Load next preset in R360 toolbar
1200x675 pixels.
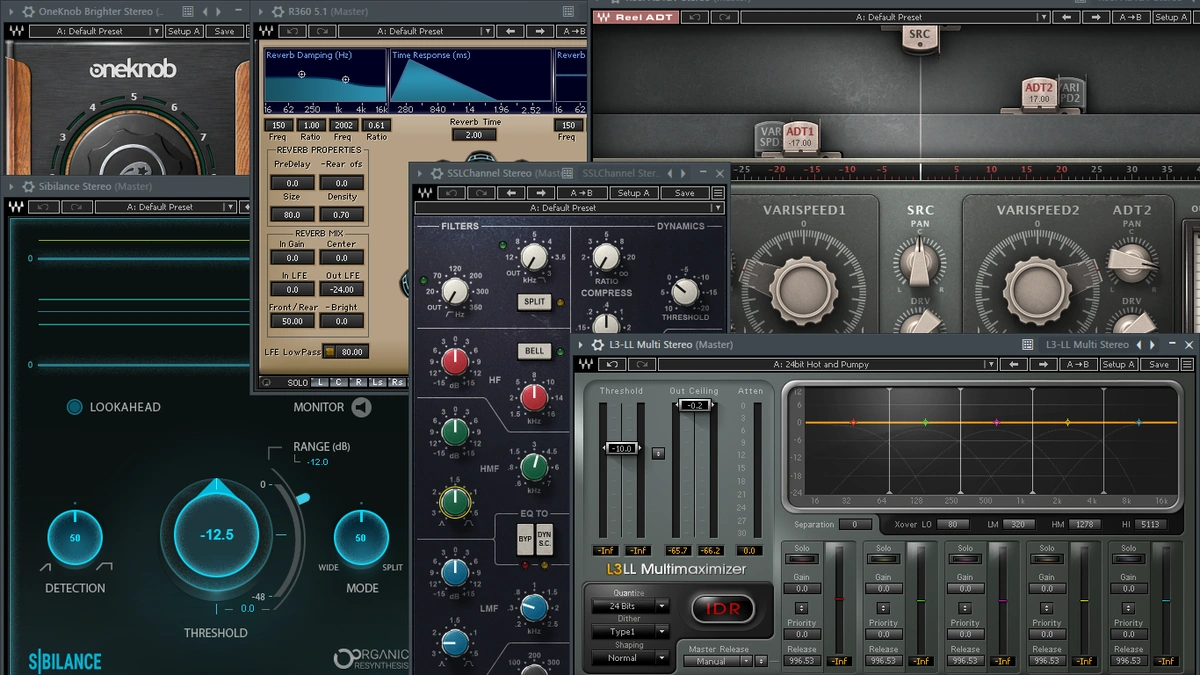541,31
